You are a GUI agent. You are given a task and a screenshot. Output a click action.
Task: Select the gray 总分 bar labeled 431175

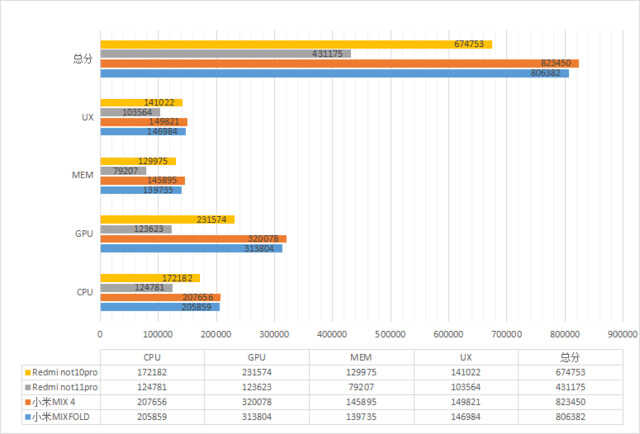point(225,53)
